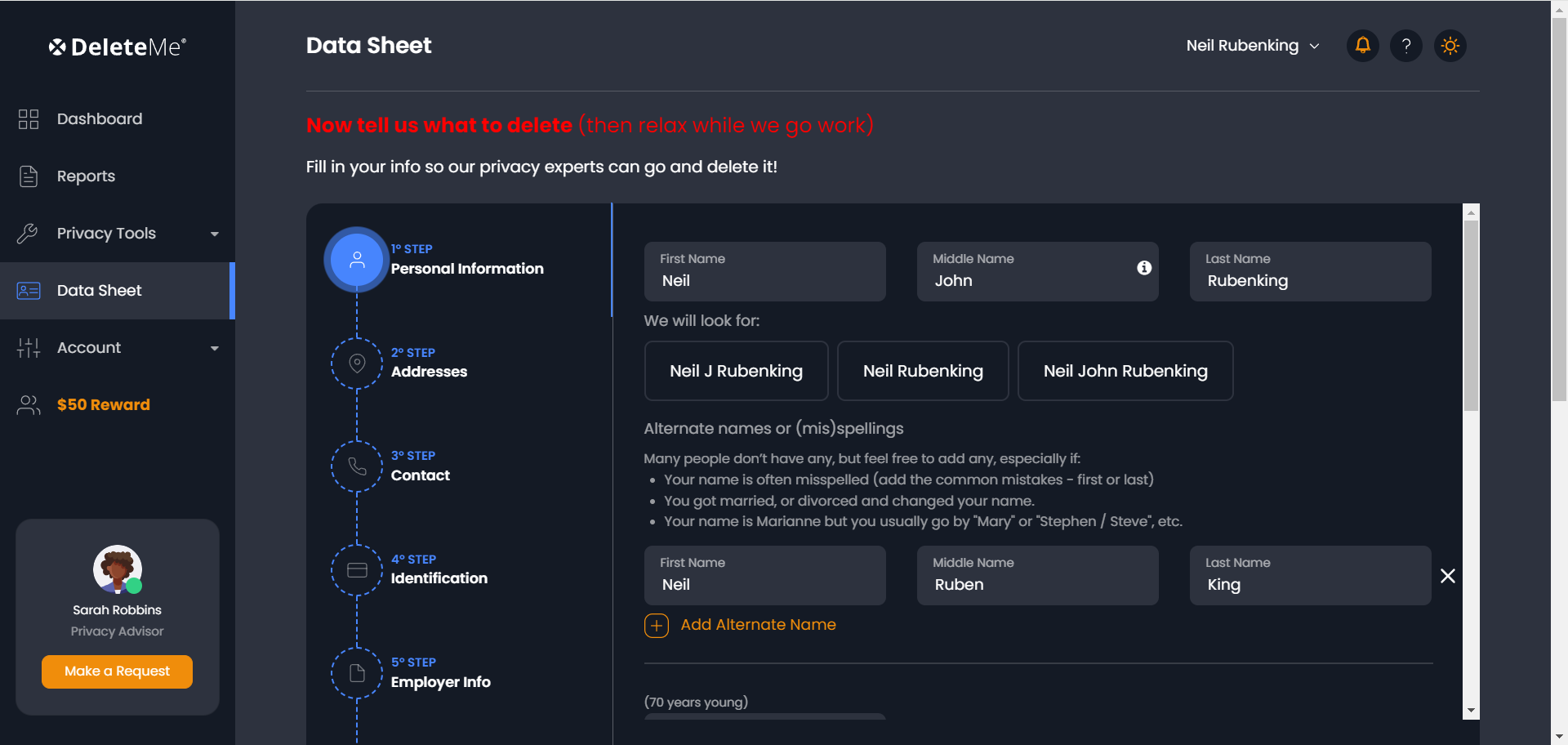Image resolution: width=1568 pixels, height=745 pixels.
Task: Click the Identification card icon
Action: [357, 569]
